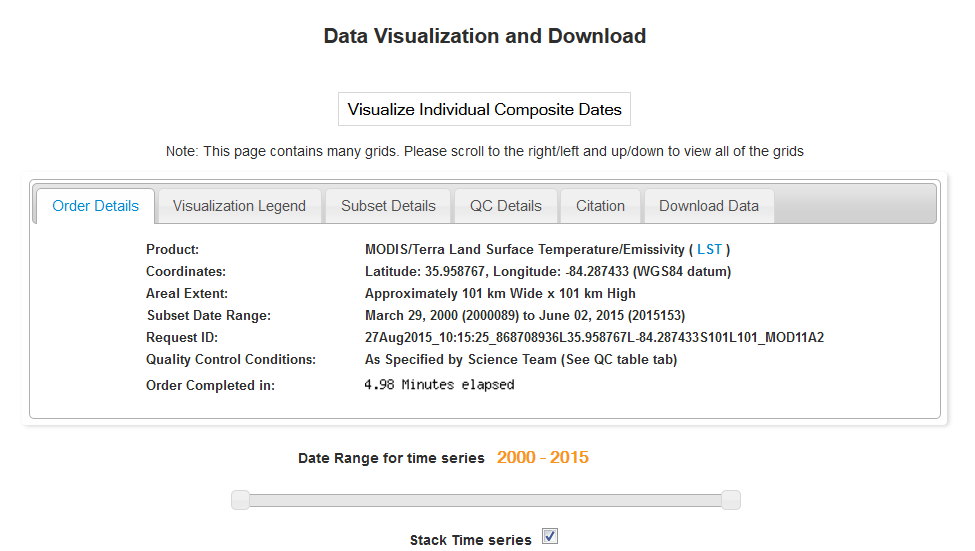Click the Request ID value text

click(x=594, y=337)
